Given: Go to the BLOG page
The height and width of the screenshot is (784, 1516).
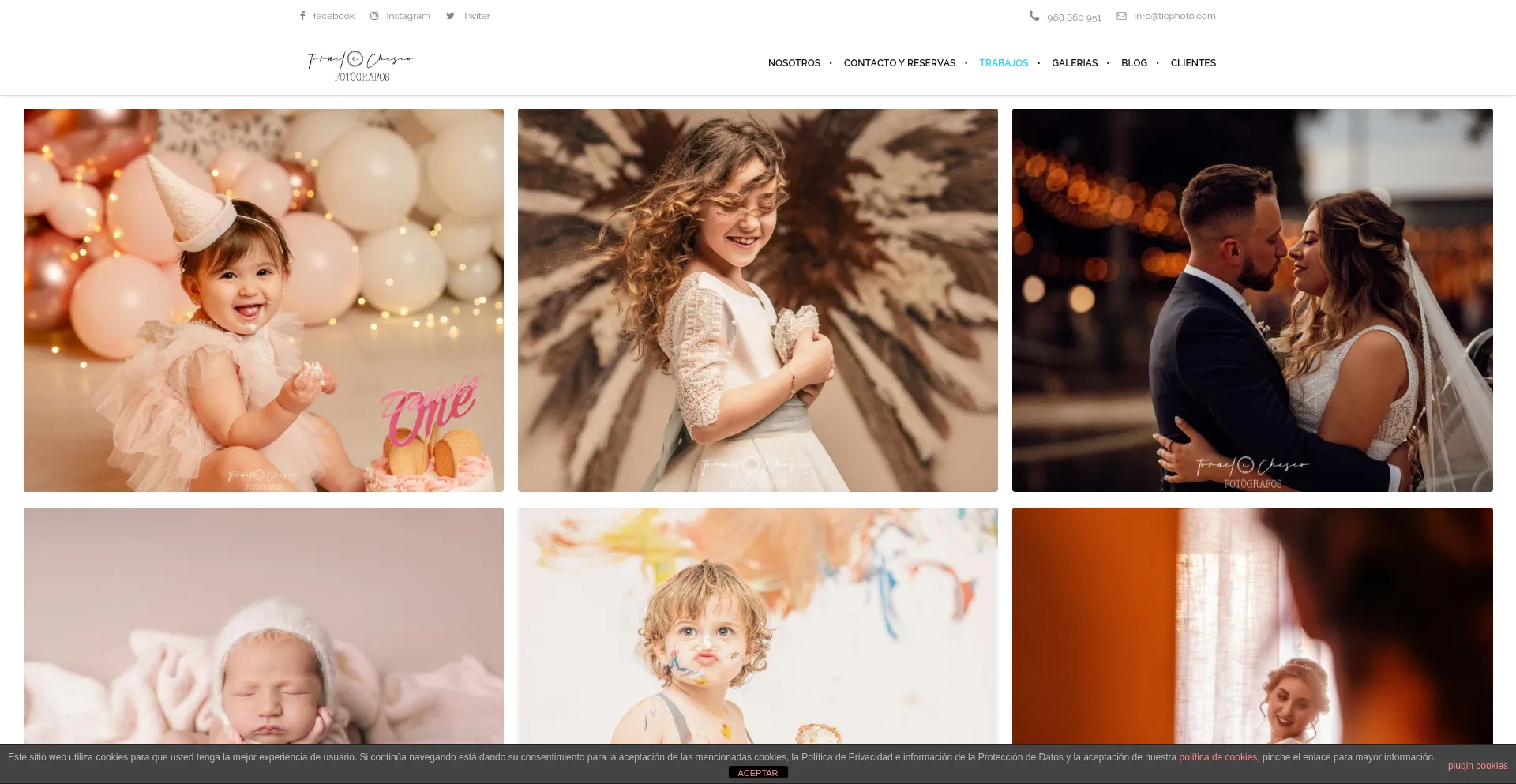Looking at the screenshot, I should click(1134, 63).
